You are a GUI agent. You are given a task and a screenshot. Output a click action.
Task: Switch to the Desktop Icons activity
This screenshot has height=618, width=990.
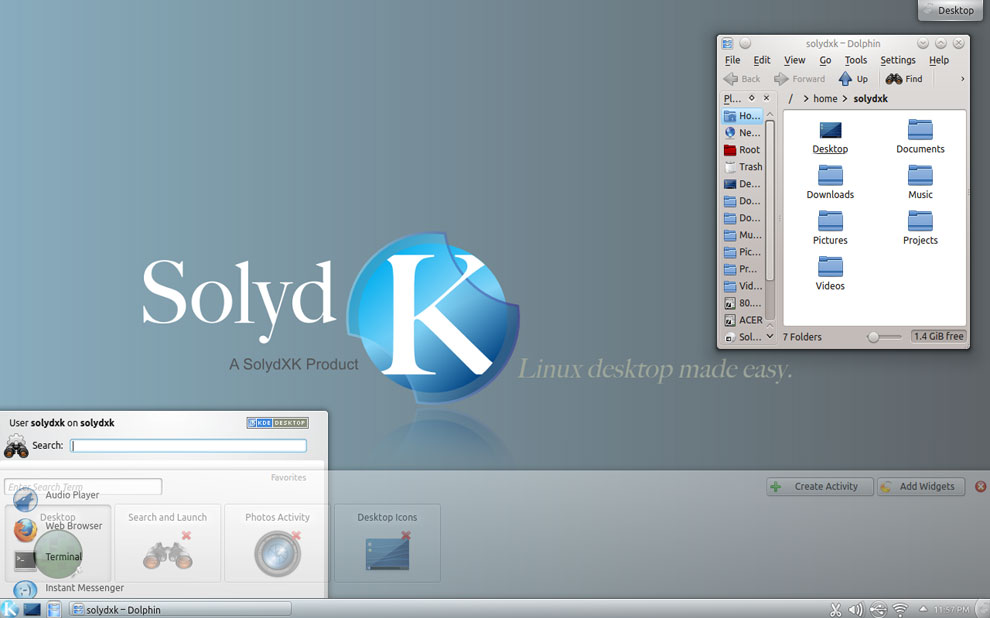tap(387, 543)
